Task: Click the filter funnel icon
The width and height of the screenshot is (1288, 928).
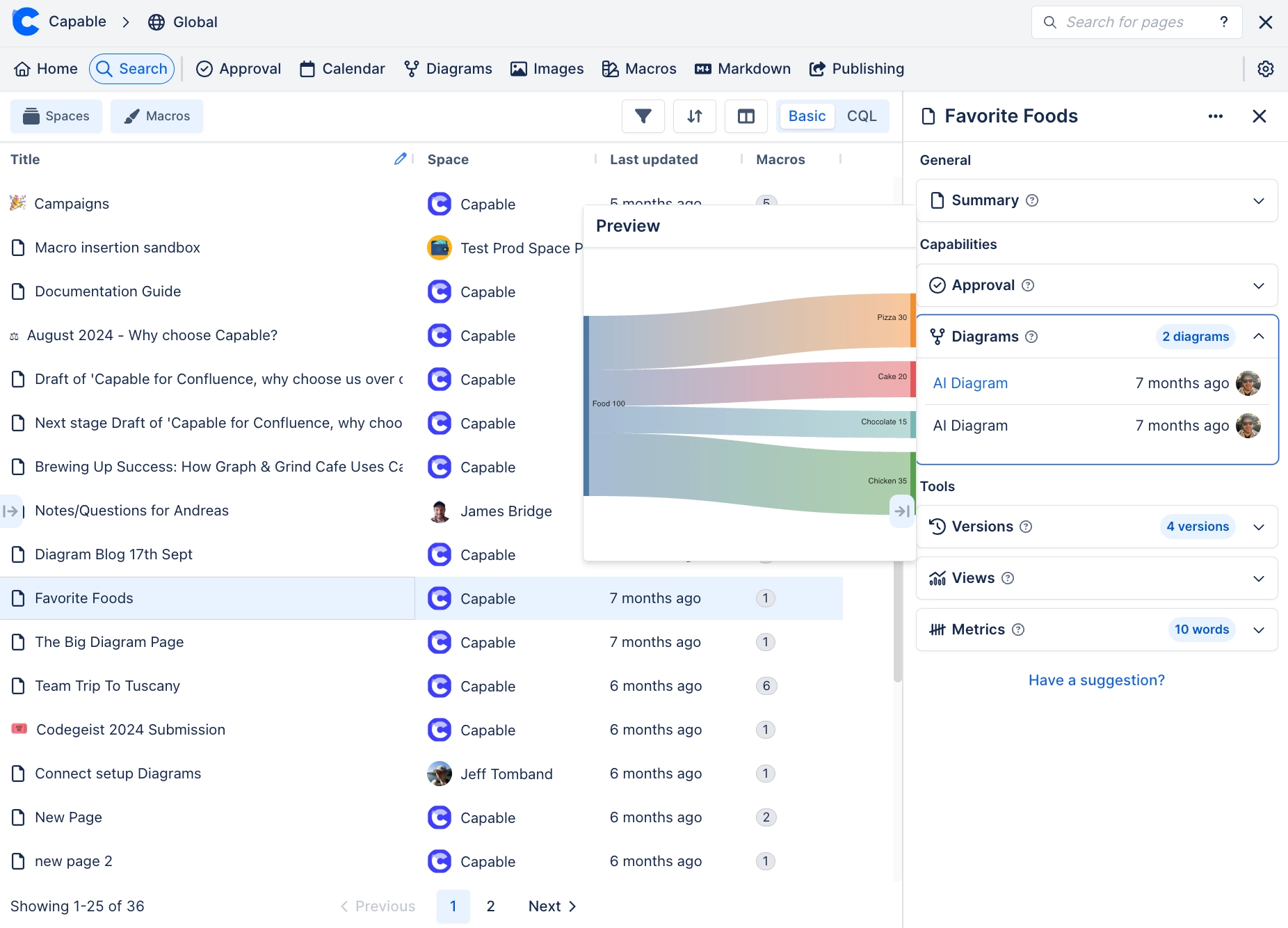Action: point(643,116)
